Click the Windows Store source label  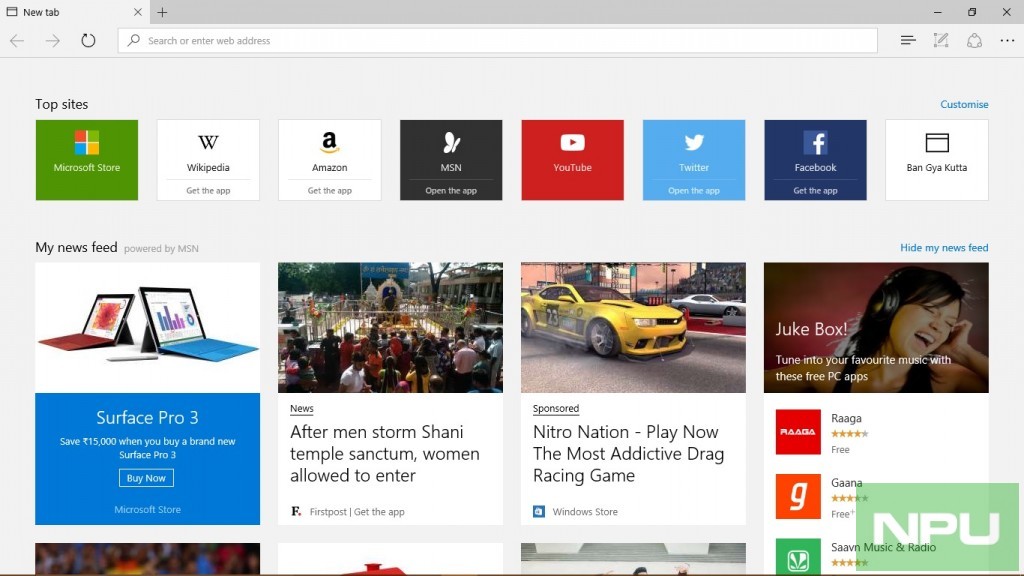[x=585, y=512]
